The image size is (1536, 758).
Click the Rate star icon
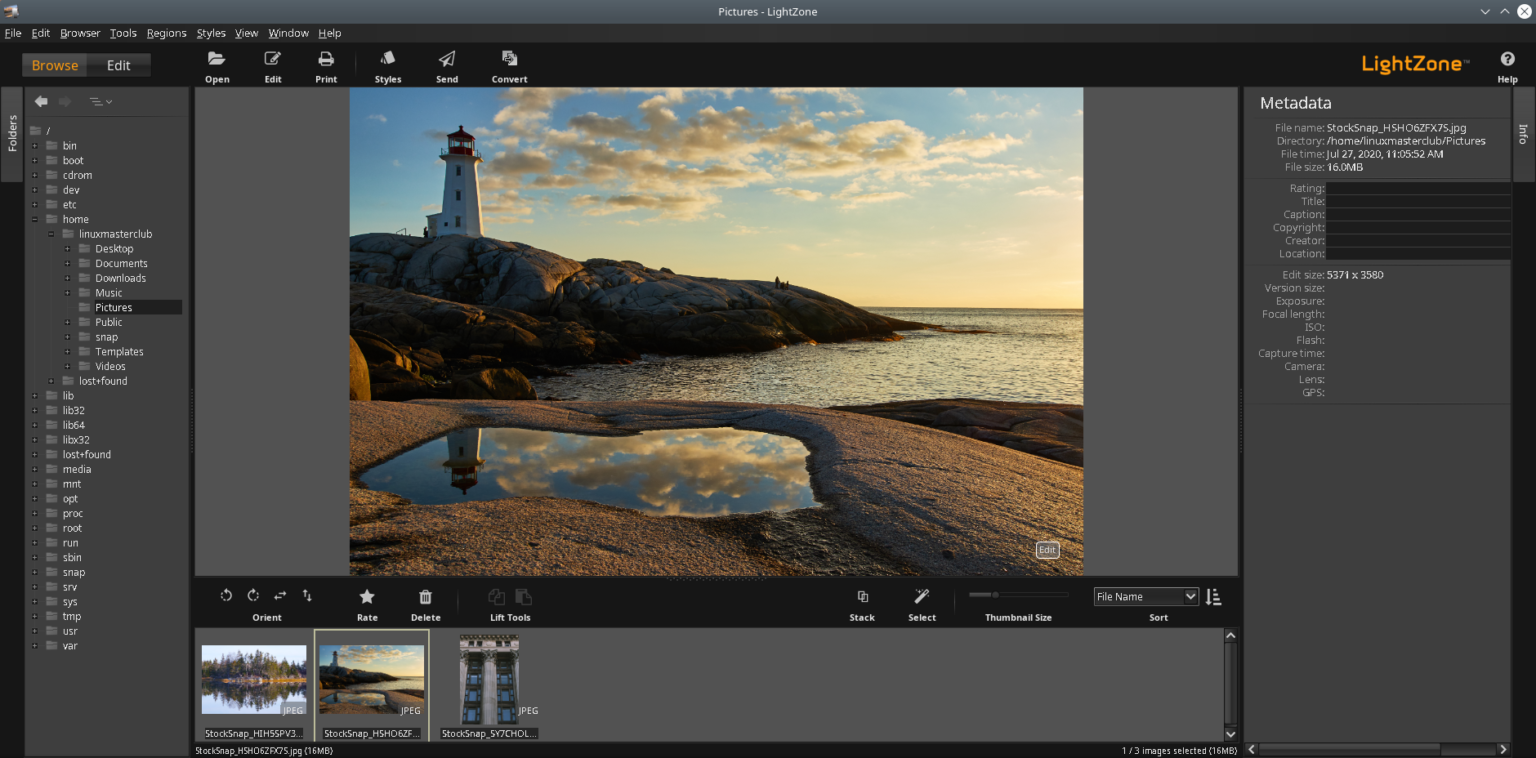(367, 596)
